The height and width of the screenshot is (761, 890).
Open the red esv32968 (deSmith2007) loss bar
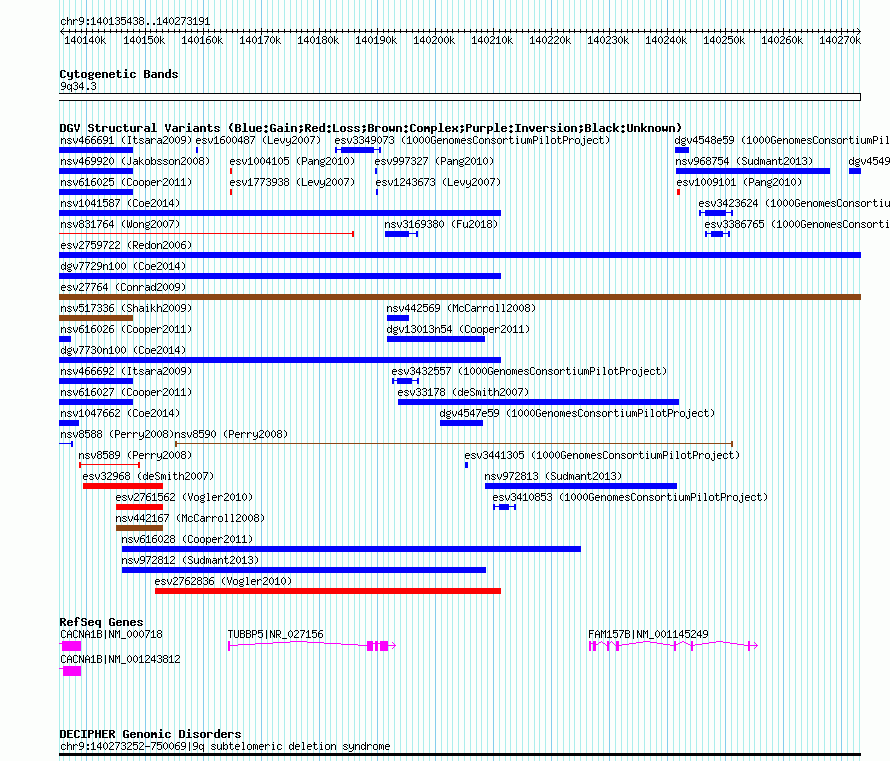(x=123, y=486)
